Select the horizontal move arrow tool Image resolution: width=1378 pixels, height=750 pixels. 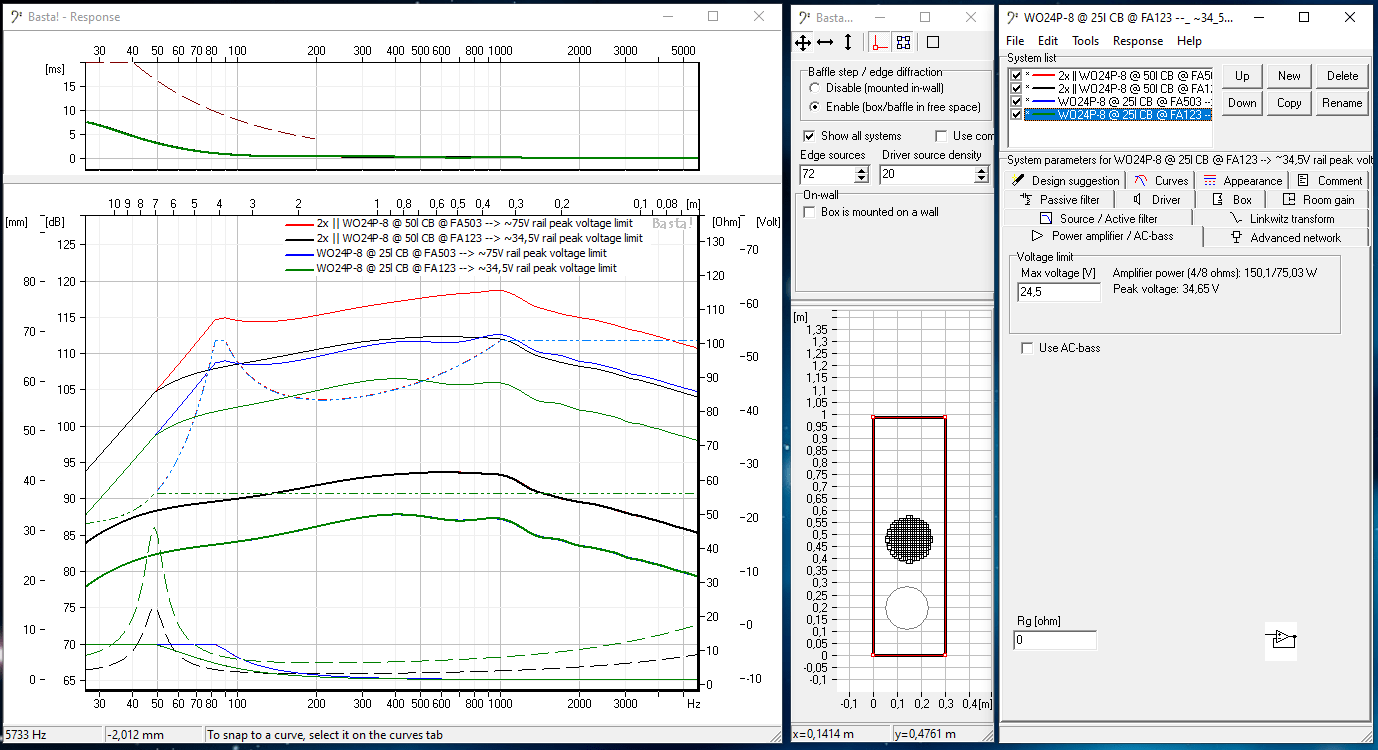pos(825,42)
